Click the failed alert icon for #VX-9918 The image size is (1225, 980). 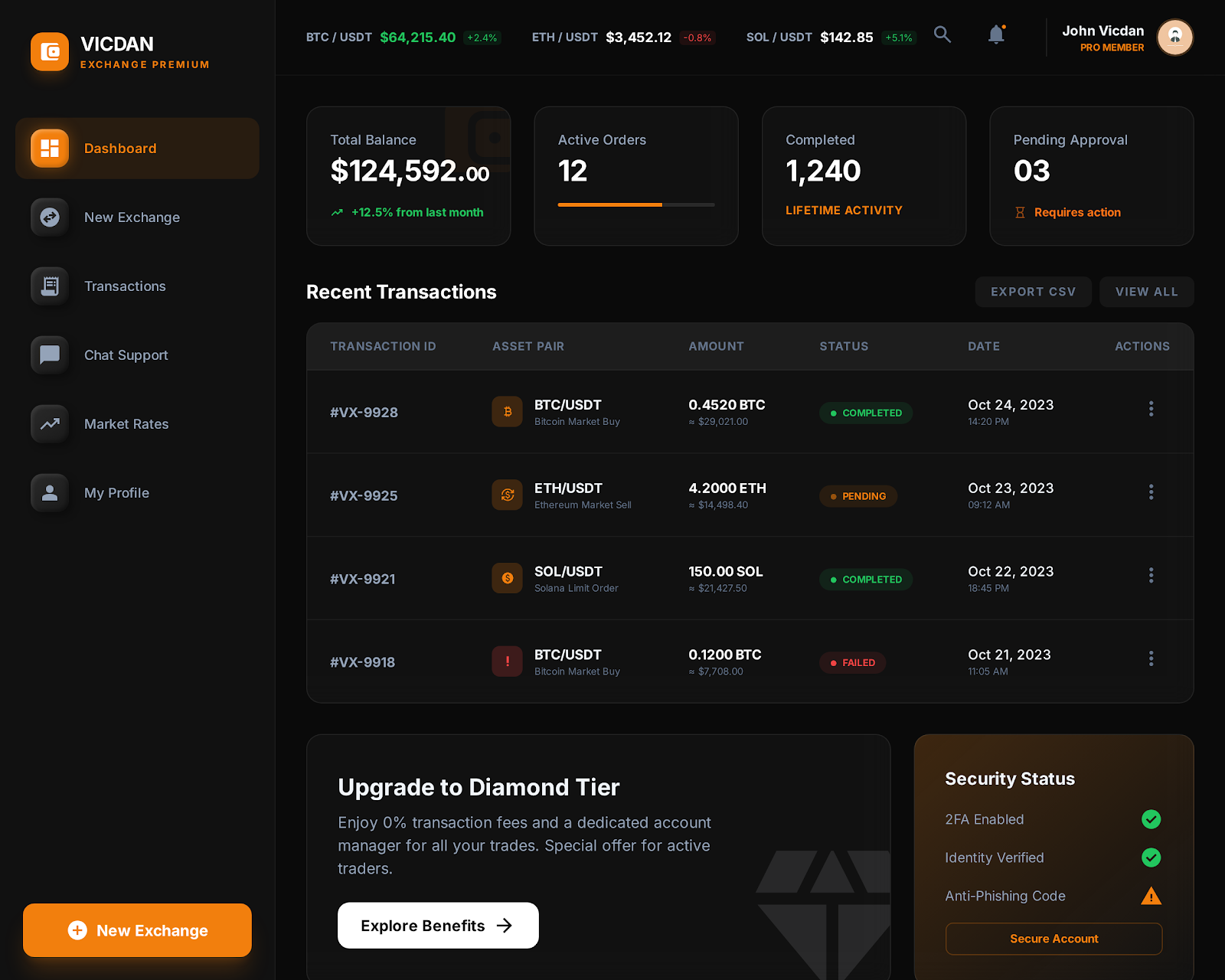(507, 661)
